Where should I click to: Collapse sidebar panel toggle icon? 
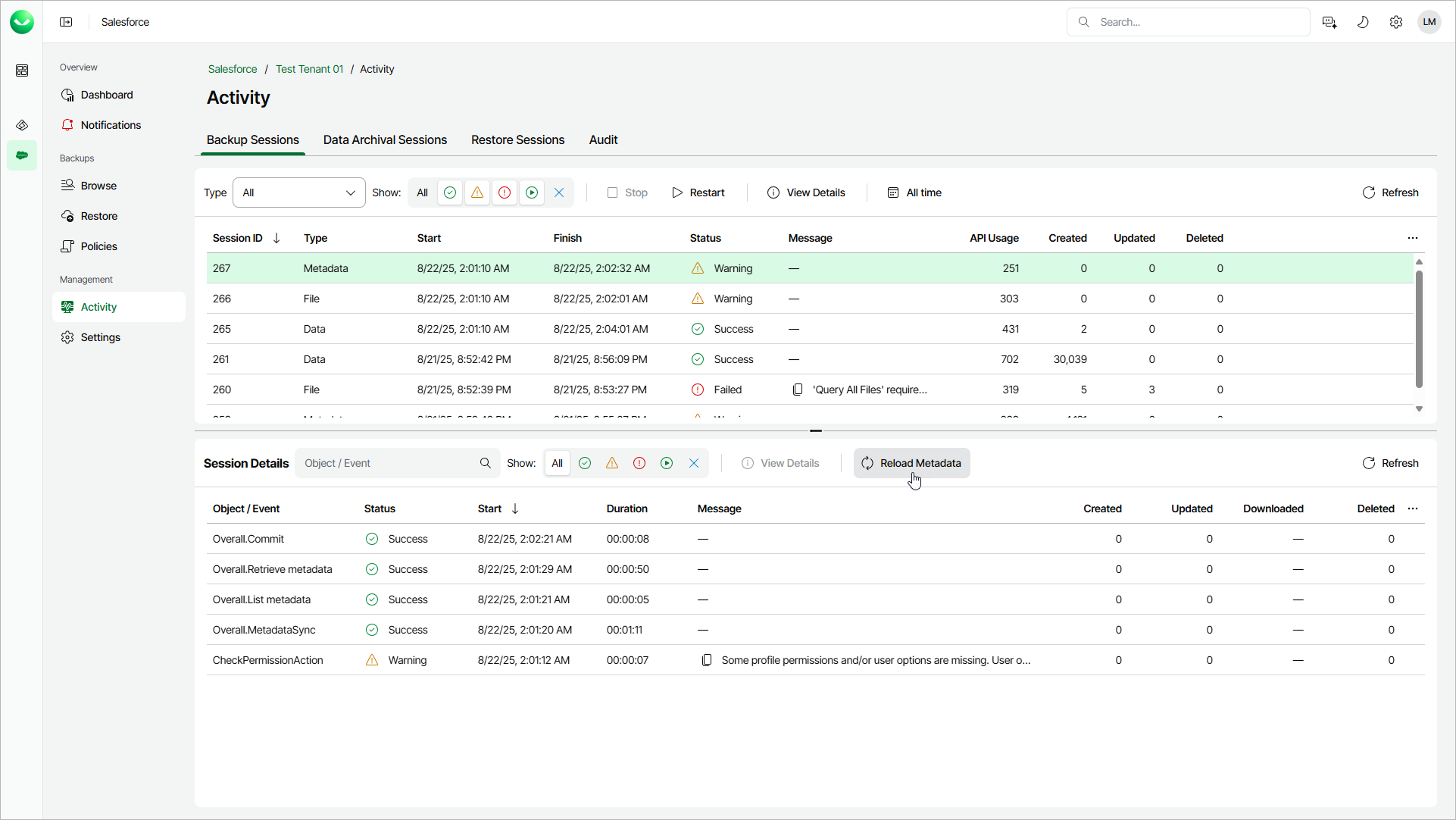pyautogui.click(x=66, y=22)
